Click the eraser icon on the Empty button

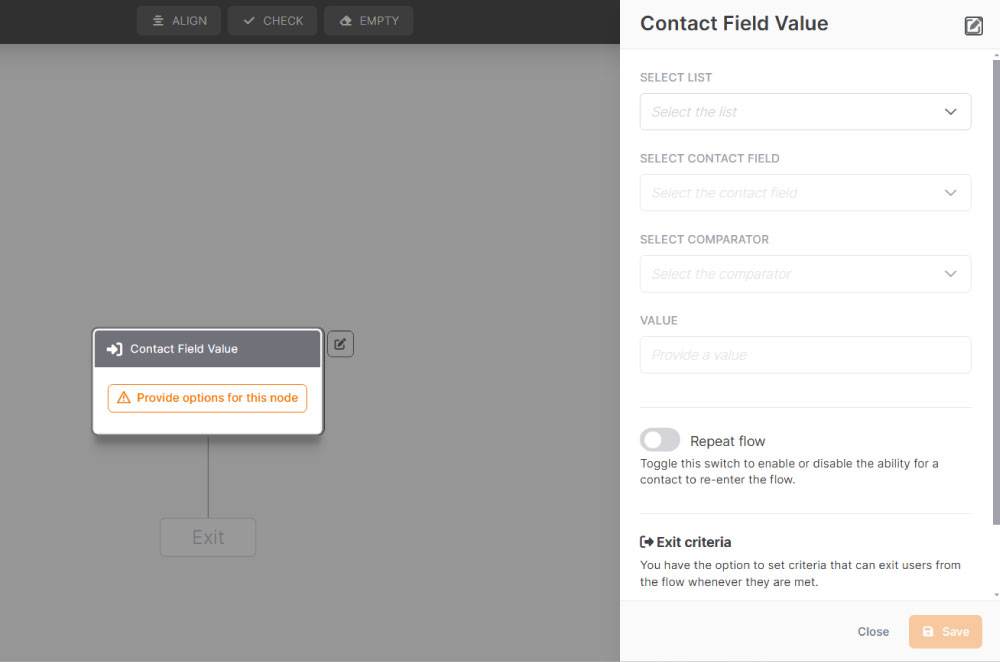click(346, 21)
